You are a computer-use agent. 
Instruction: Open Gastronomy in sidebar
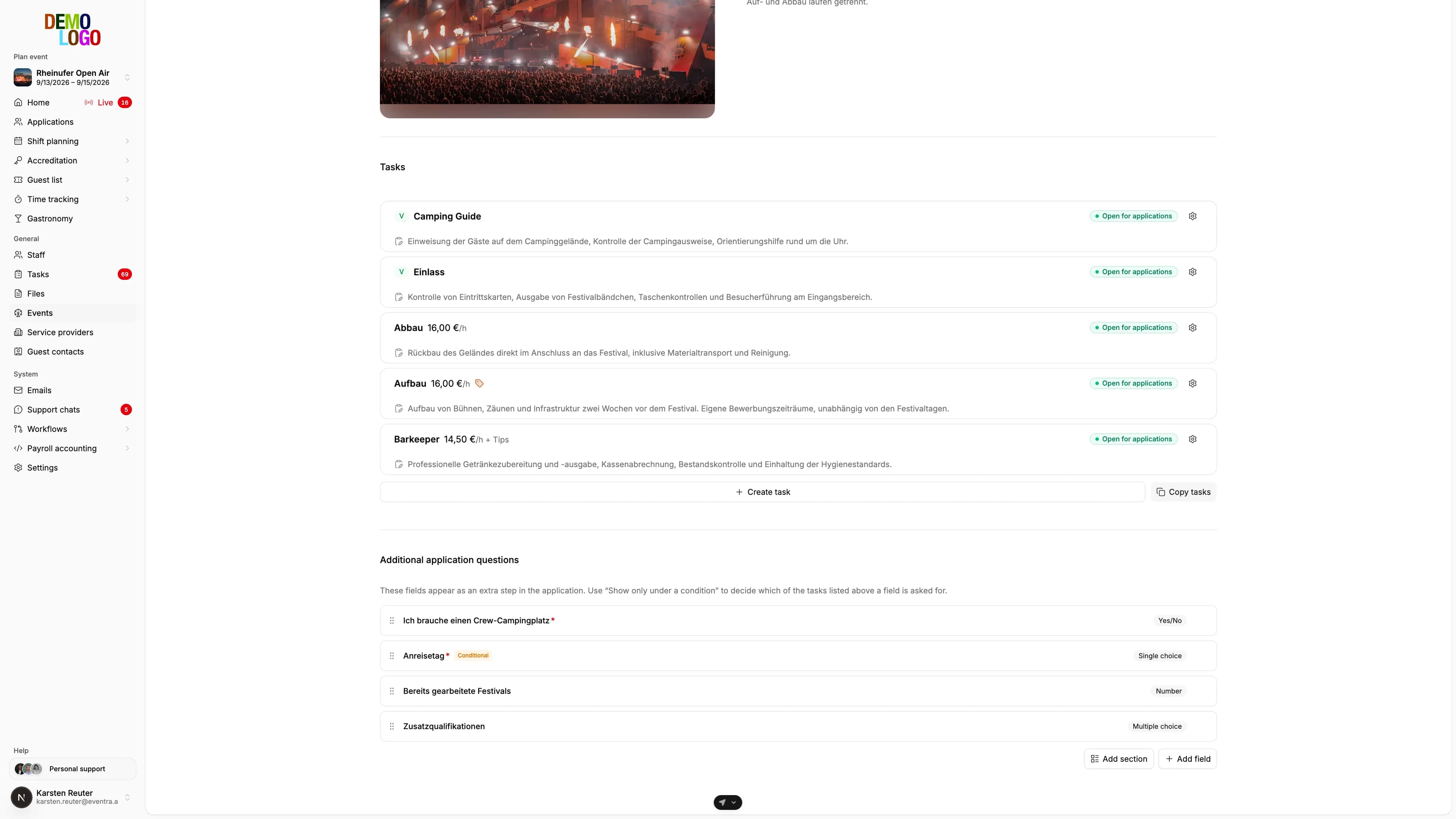point(72,219)
